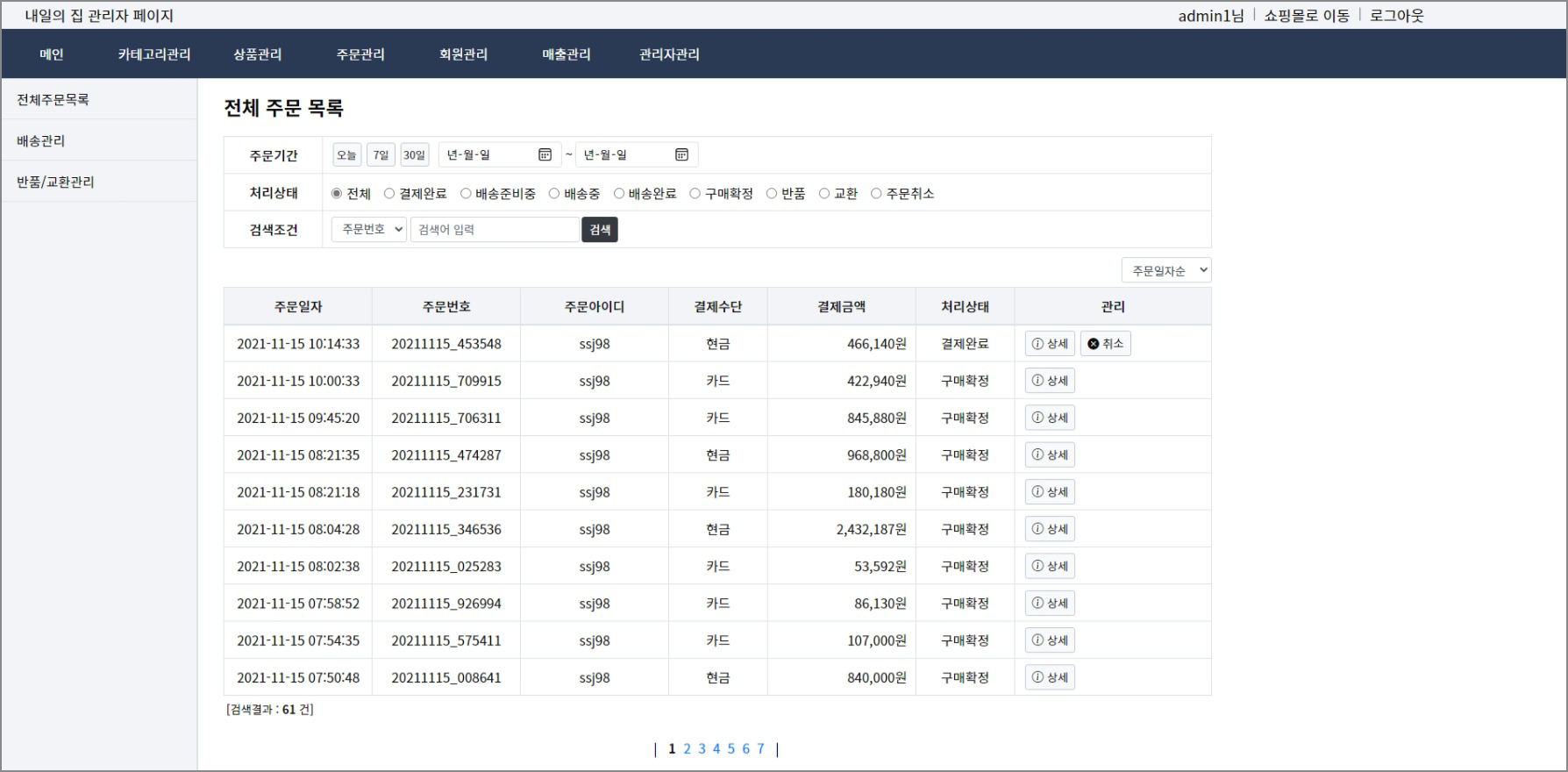Viewport: 1568px width, 772px height.
Task: Click the 검색 search button
Action: tap(600, 230)
